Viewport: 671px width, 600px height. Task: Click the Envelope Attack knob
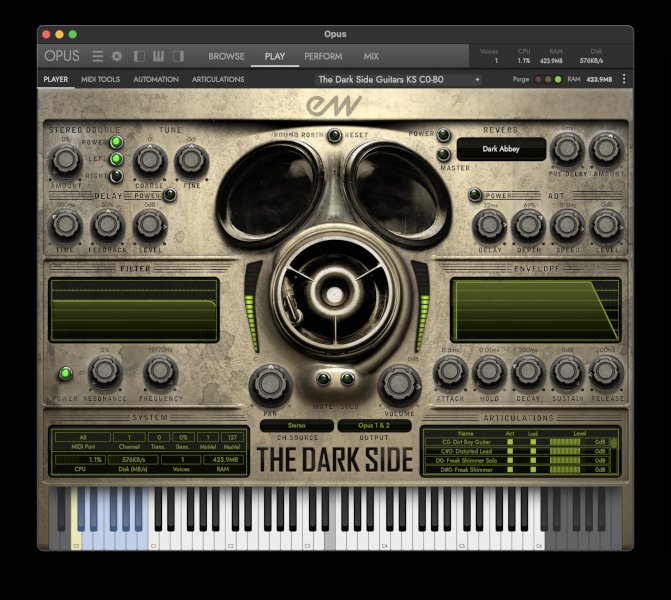point(450,372)
